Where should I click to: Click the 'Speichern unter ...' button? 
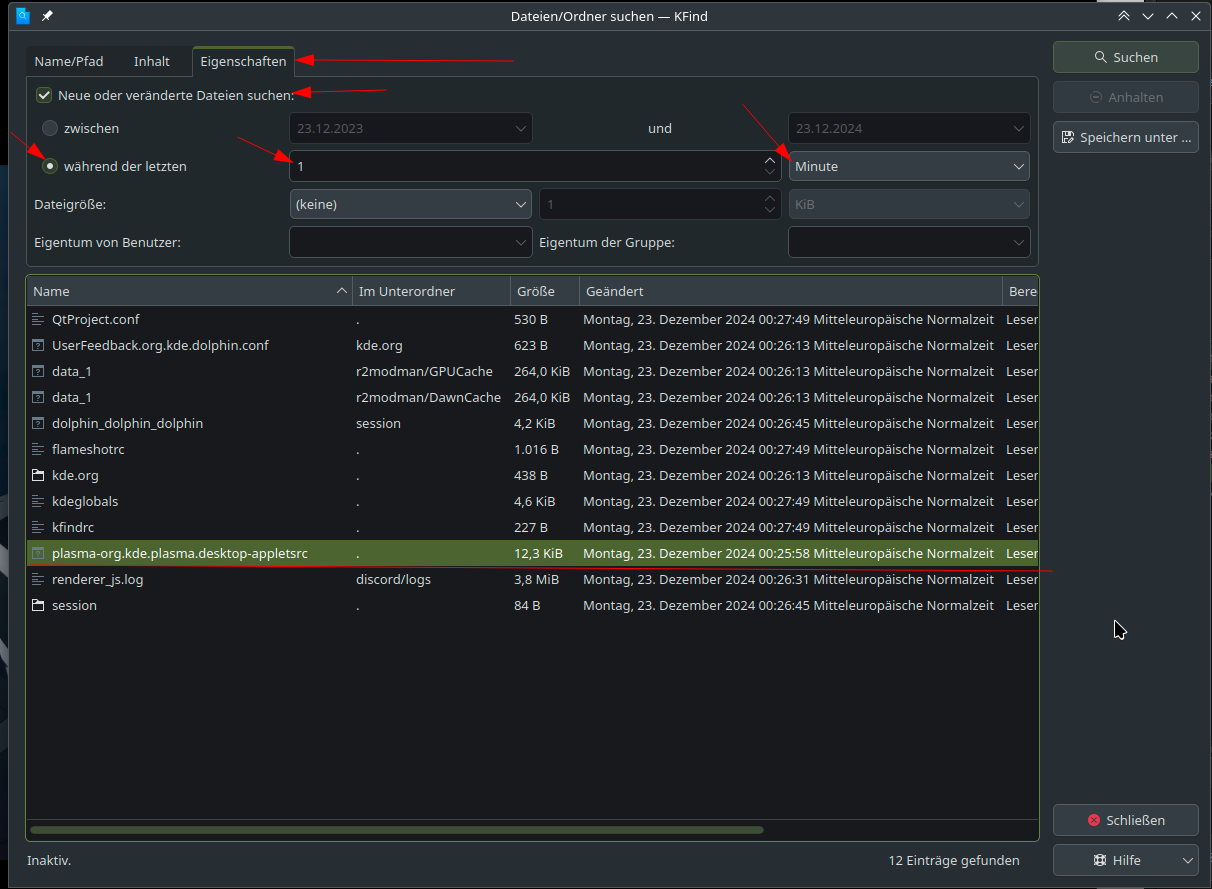pyautogui.click(x=1126, y=137)
